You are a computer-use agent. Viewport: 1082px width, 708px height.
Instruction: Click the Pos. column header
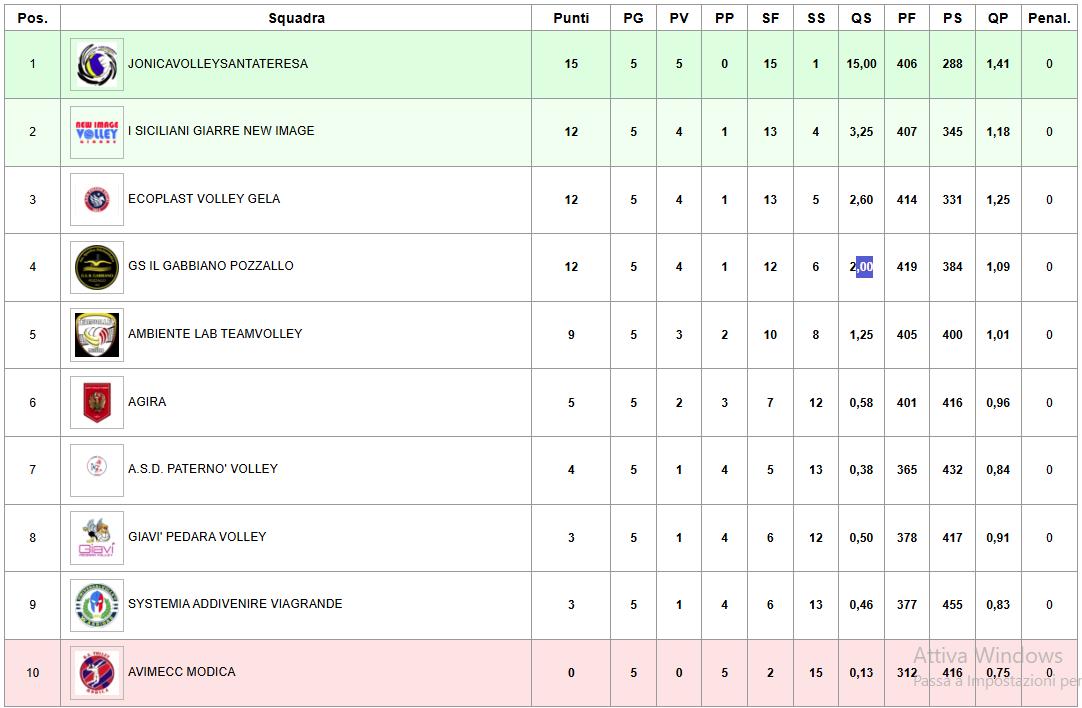coord(32,18)
